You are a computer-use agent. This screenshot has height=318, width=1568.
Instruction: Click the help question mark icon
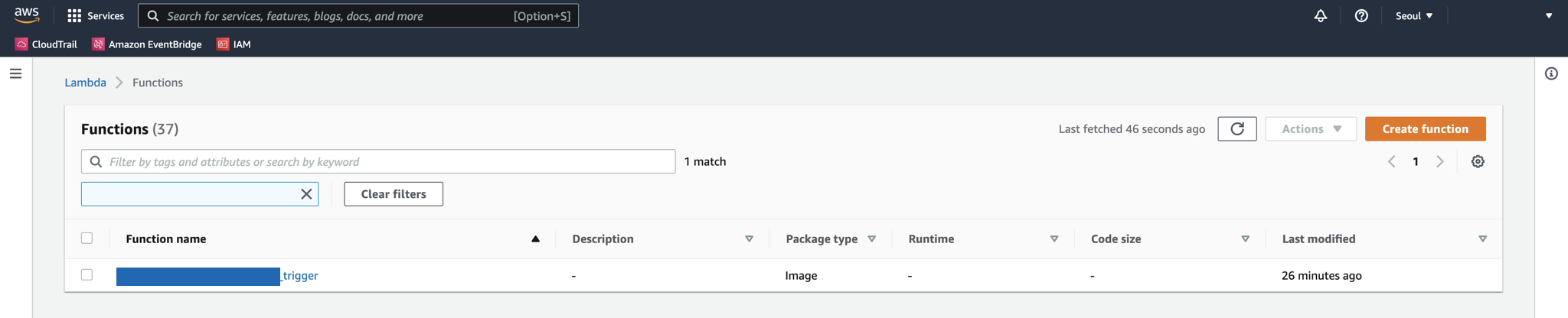(x=1361, y=15)
